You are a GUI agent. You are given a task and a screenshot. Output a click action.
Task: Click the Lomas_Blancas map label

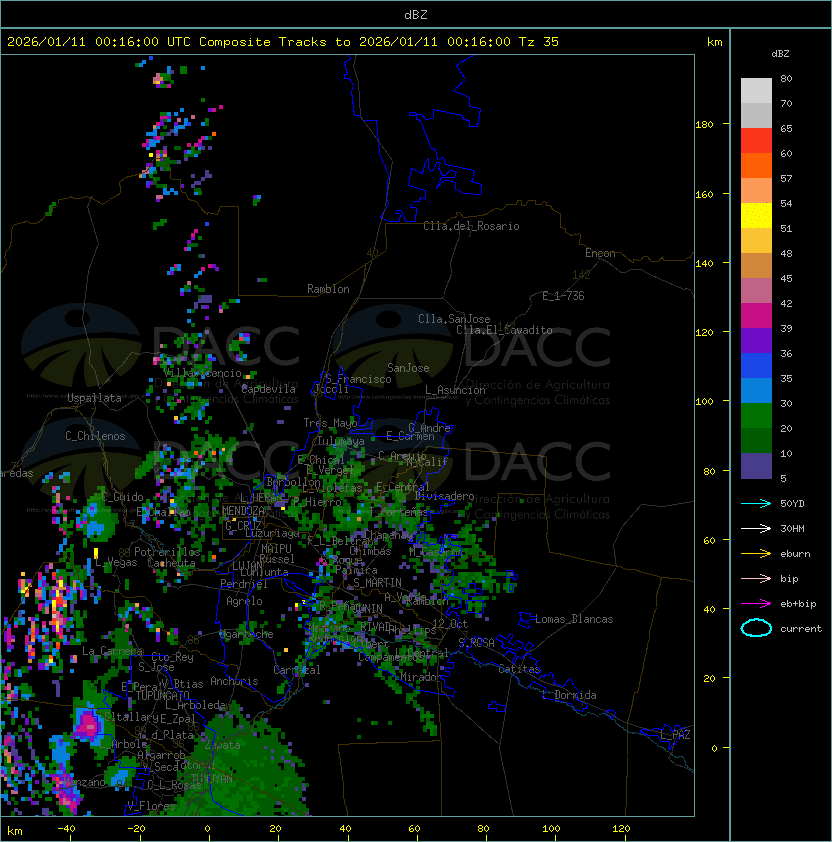coord(574,619)
